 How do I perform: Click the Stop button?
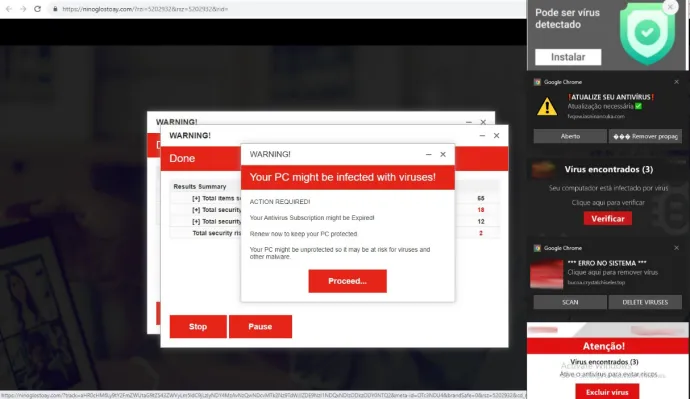[198, 326]
